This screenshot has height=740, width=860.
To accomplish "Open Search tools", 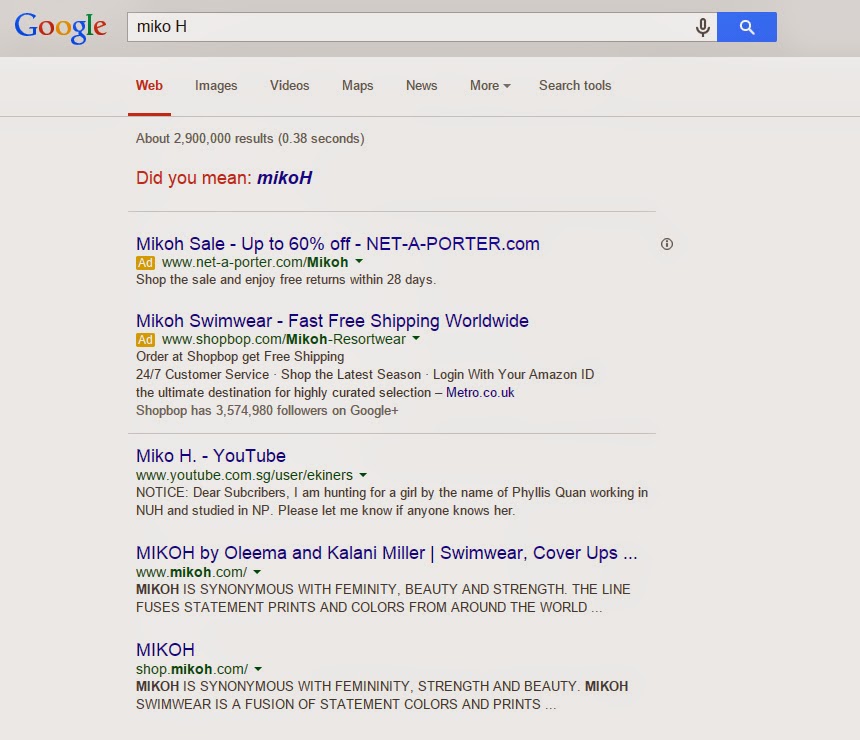I will (575, 86).
